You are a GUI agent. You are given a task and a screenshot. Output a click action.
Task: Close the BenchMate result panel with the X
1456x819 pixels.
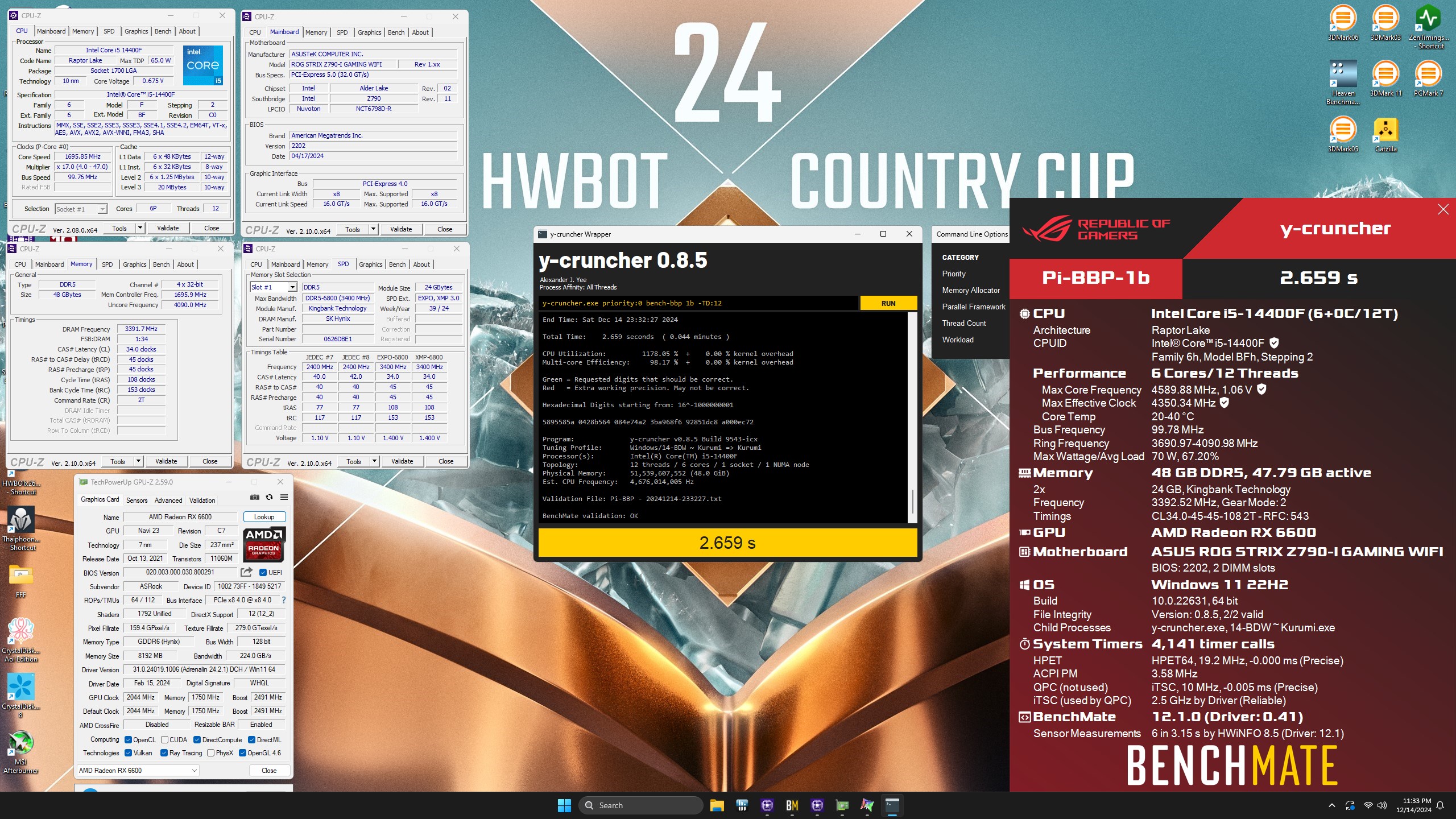1443,209
